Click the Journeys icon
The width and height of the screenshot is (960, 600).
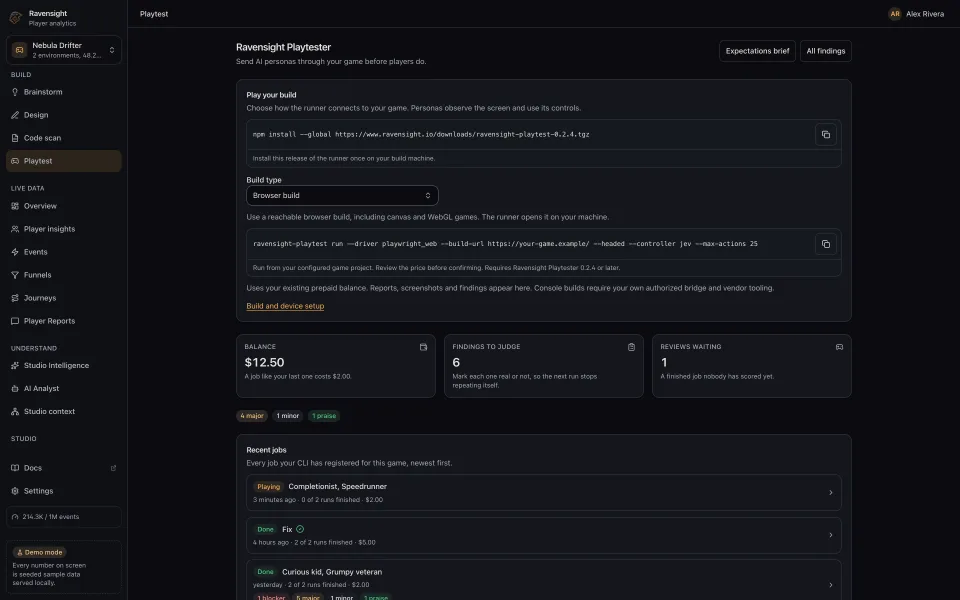(15, 298)
